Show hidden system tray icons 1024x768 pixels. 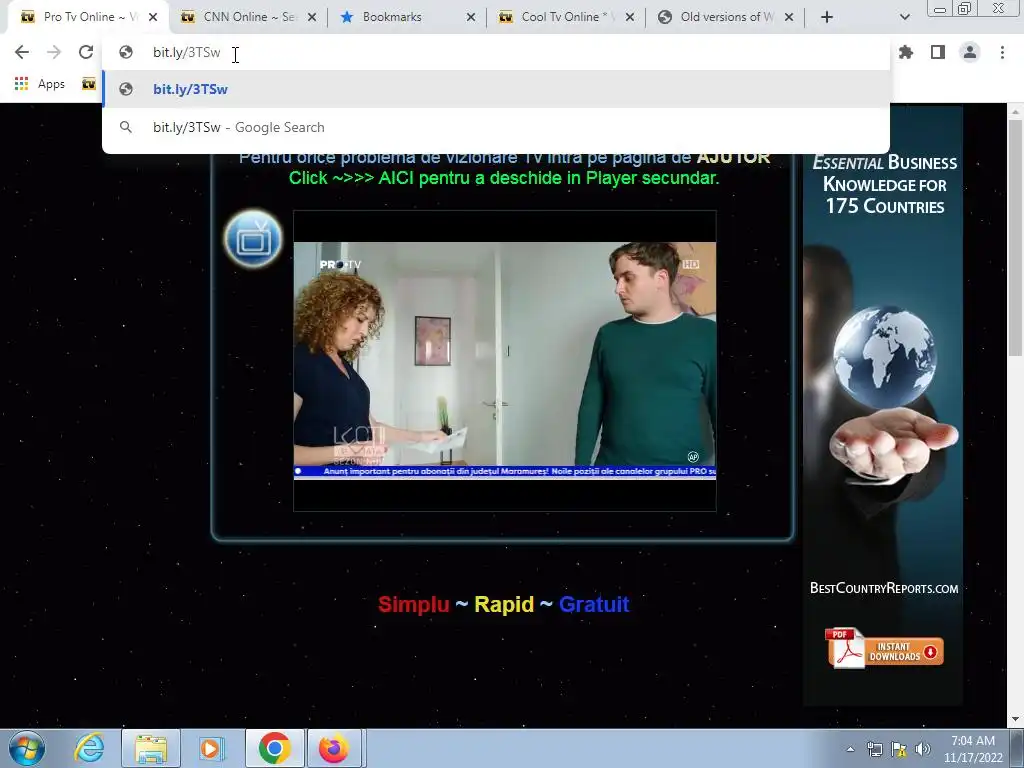click(850, 749)
